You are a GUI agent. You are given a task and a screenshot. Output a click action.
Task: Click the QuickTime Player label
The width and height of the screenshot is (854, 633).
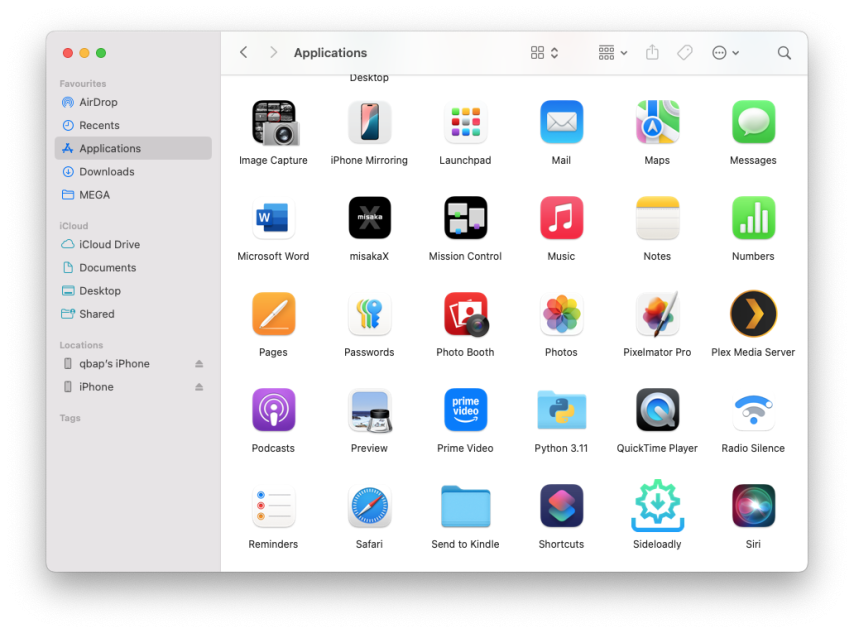click(657, 448)
